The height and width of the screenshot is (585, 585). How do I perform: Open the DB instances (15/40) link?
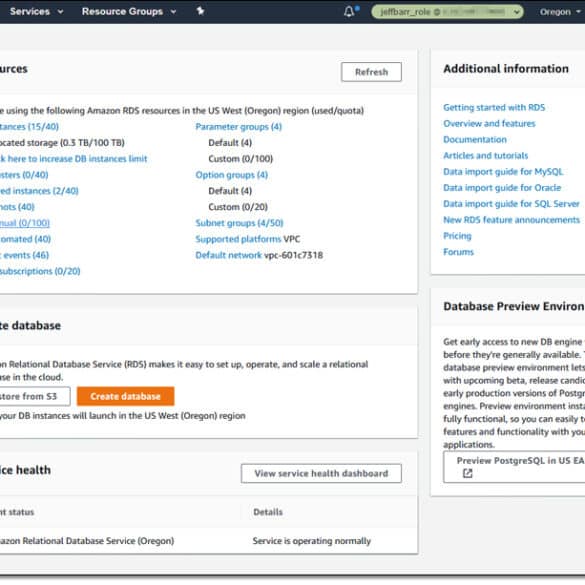coord(29,127)
